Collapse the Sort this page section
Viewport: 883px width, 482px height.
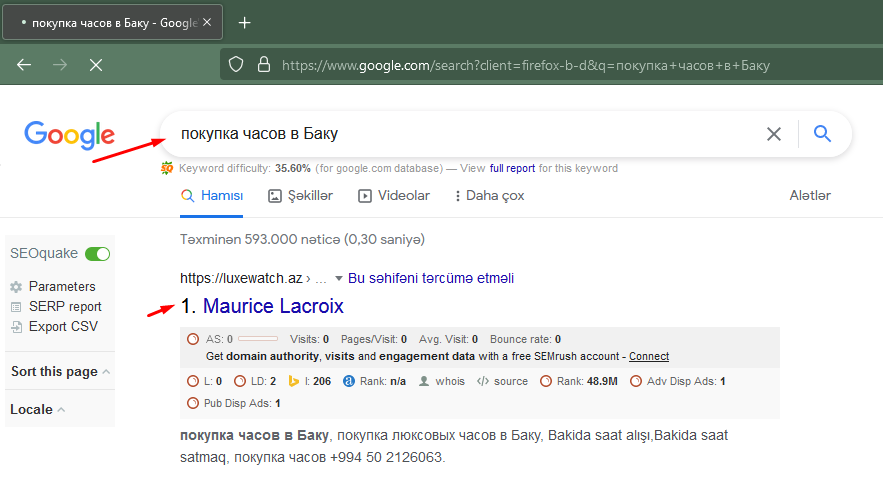(x=106, y=372)
